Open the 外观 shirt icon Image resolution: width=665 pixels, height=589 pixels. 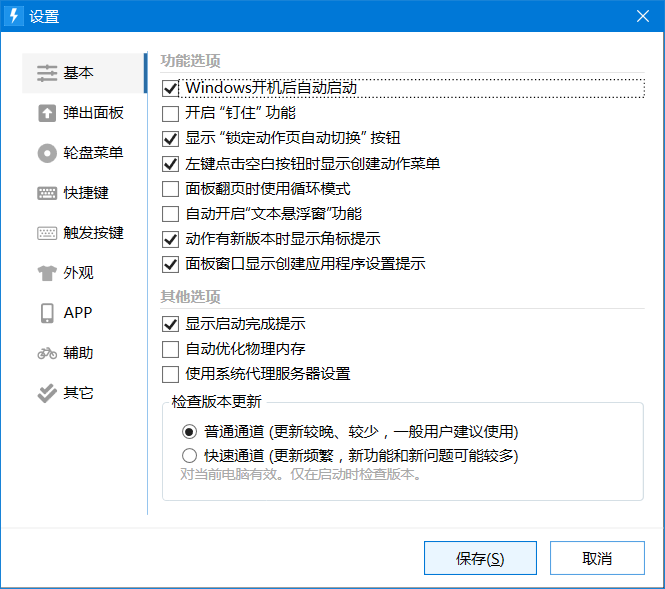tap(47, 273)
